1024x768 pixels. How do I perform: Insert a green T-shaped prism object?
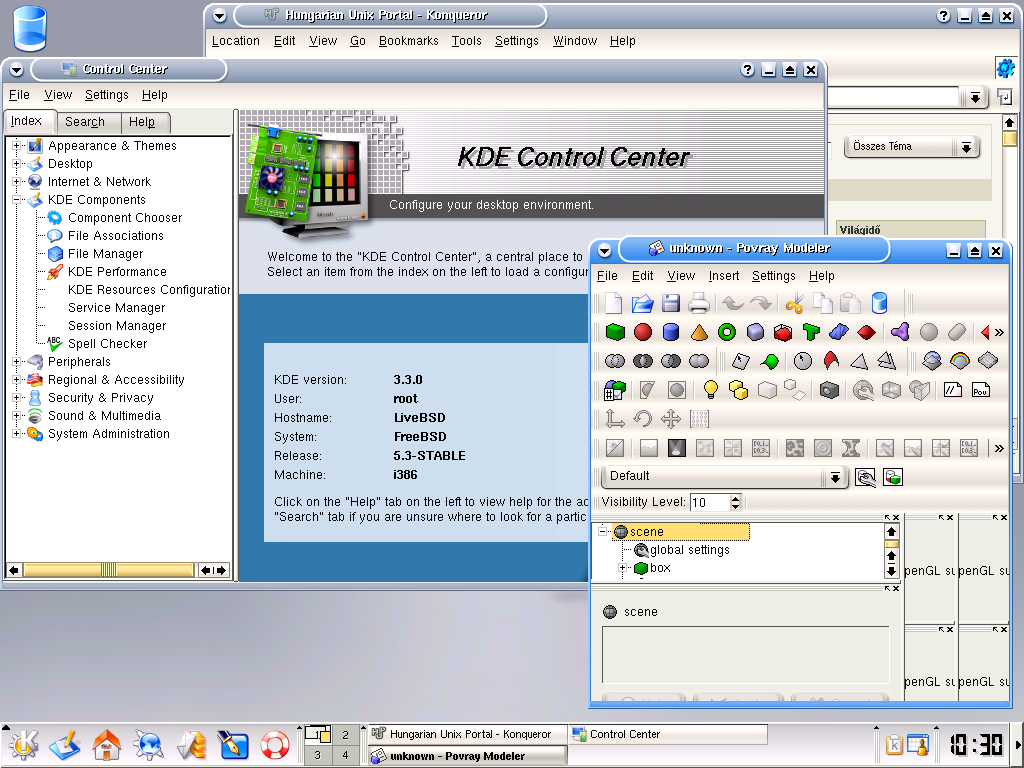[811, 332]
